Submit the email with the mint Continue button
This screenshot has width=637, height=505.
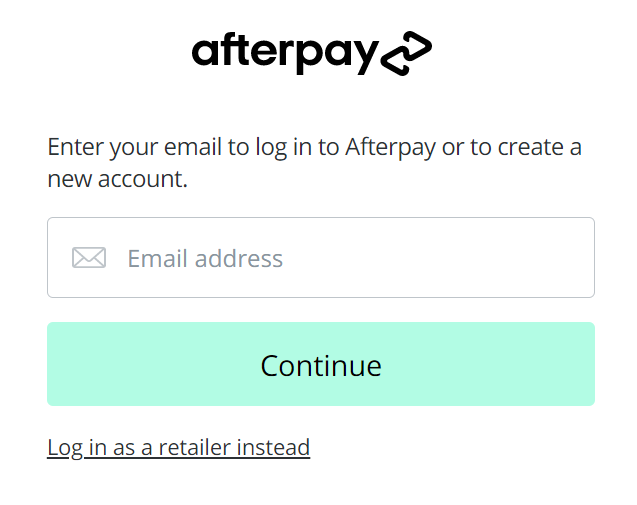tap(321, 364)
